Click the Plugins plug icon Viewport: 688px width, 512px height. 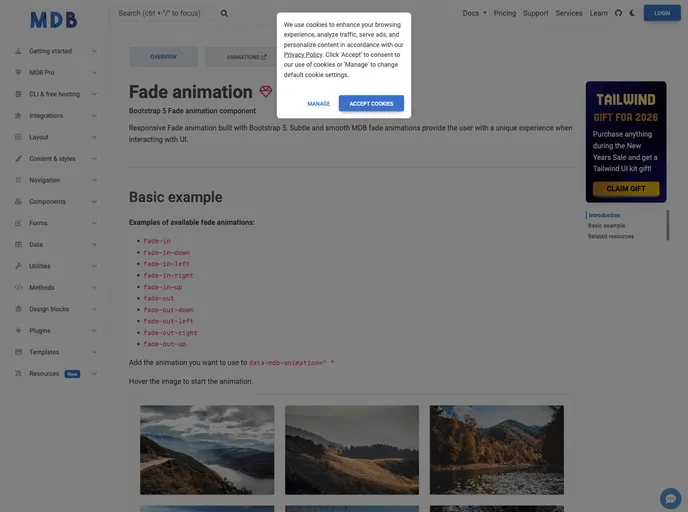(x=18, y=330)
